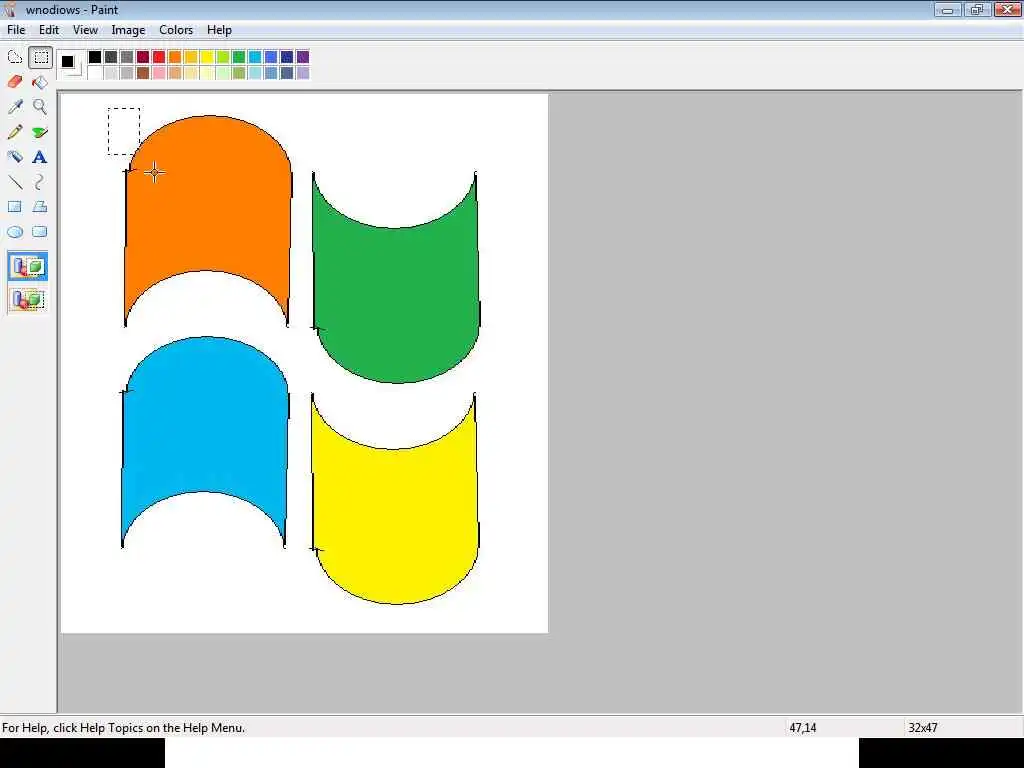This screenshot has height=768, width=1024.
Task: Pick the white palette color
Action: point(95,72)
